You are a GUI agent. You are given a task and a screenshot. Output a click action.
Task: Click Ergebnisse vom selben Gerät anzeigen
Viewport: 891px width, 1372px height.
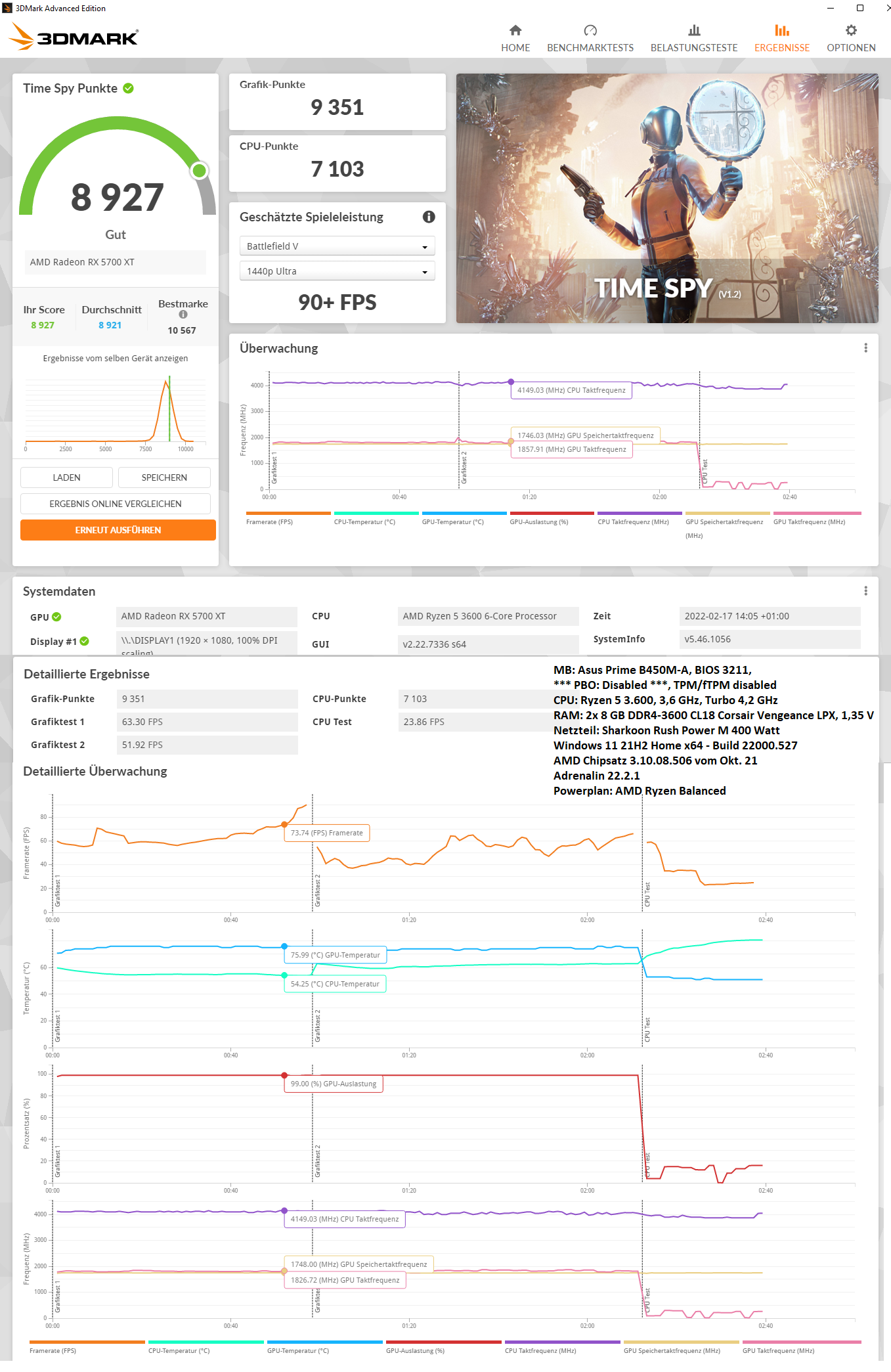click(x=116, y=359)
